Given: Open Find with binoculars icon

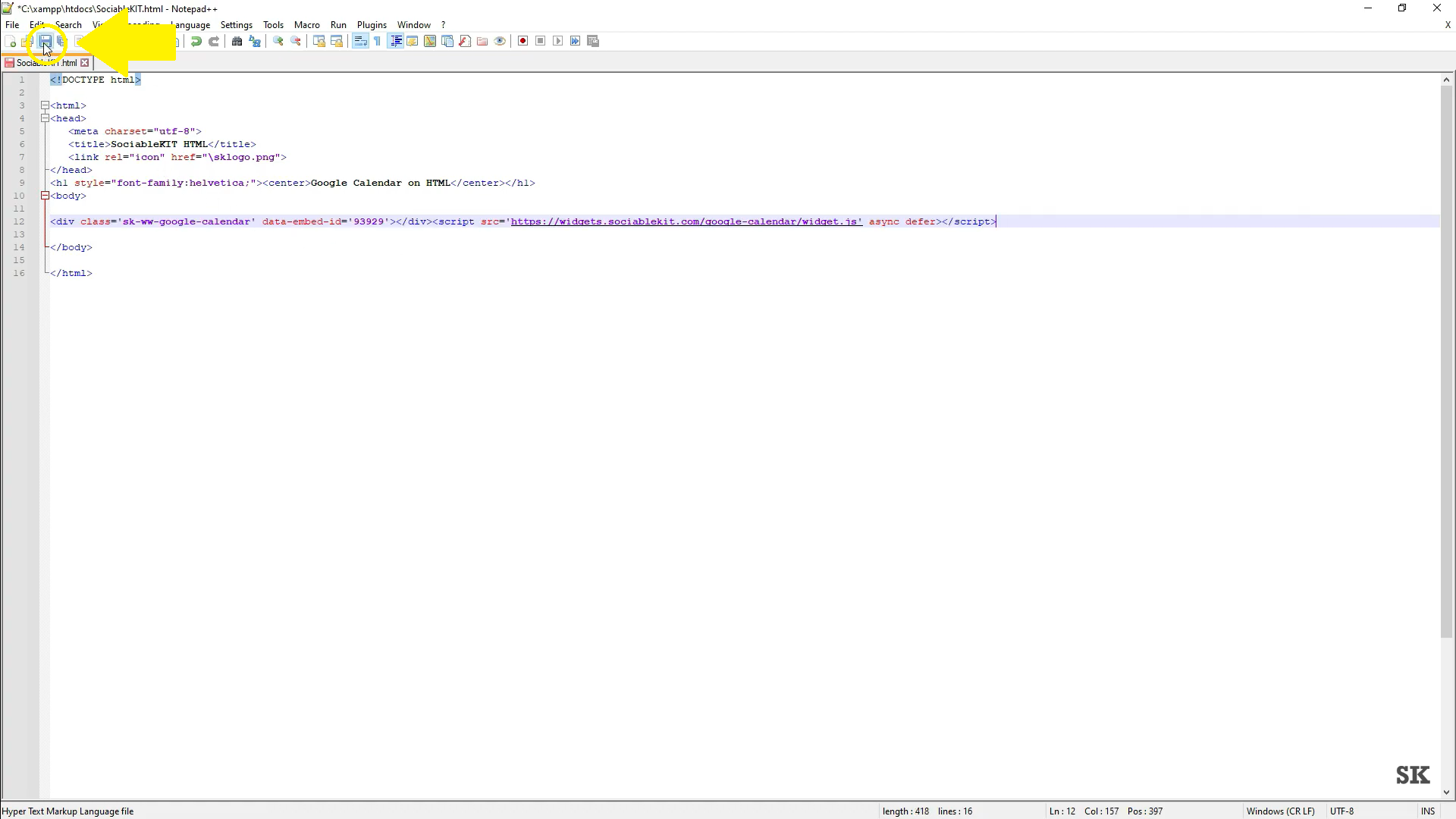Looking at the screenshot, I should pos(237,42).
